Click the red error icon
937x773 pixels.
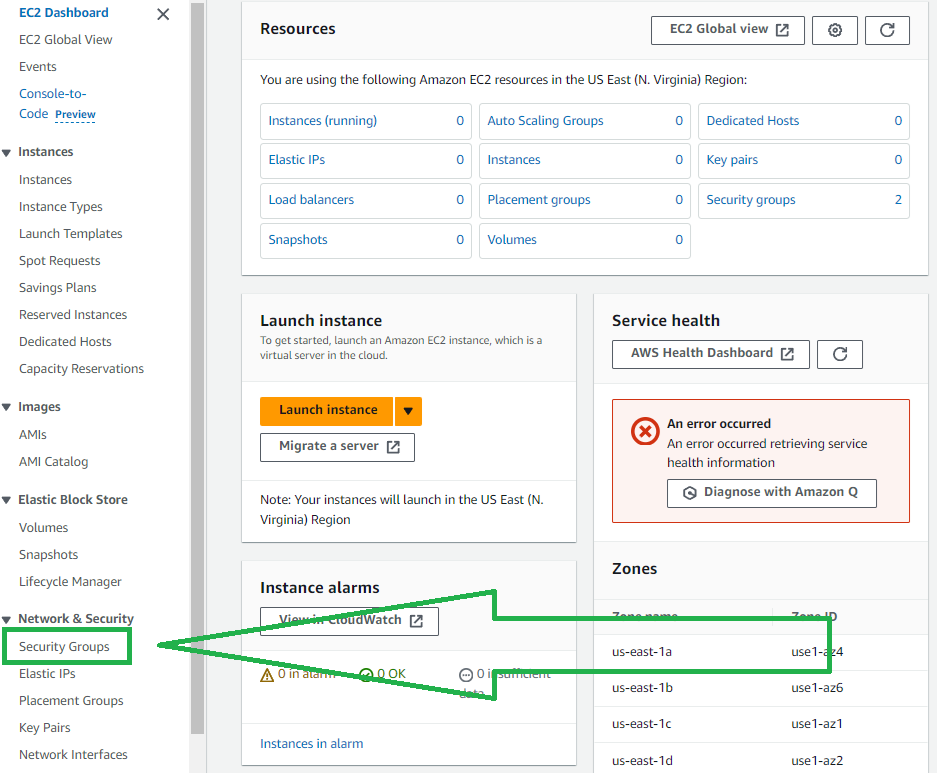[645, 431]
